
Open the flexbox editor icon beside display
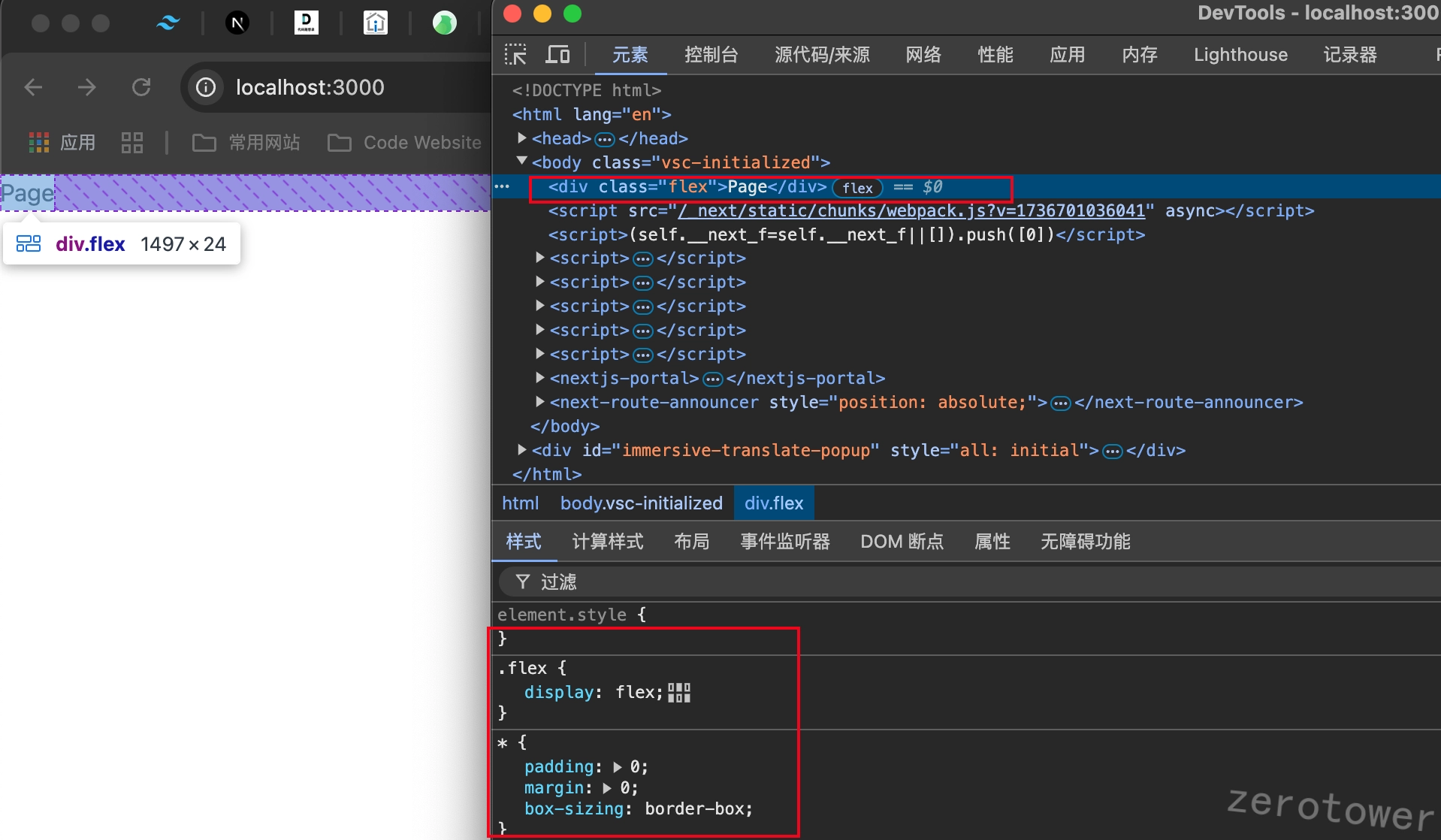point(678,693)
